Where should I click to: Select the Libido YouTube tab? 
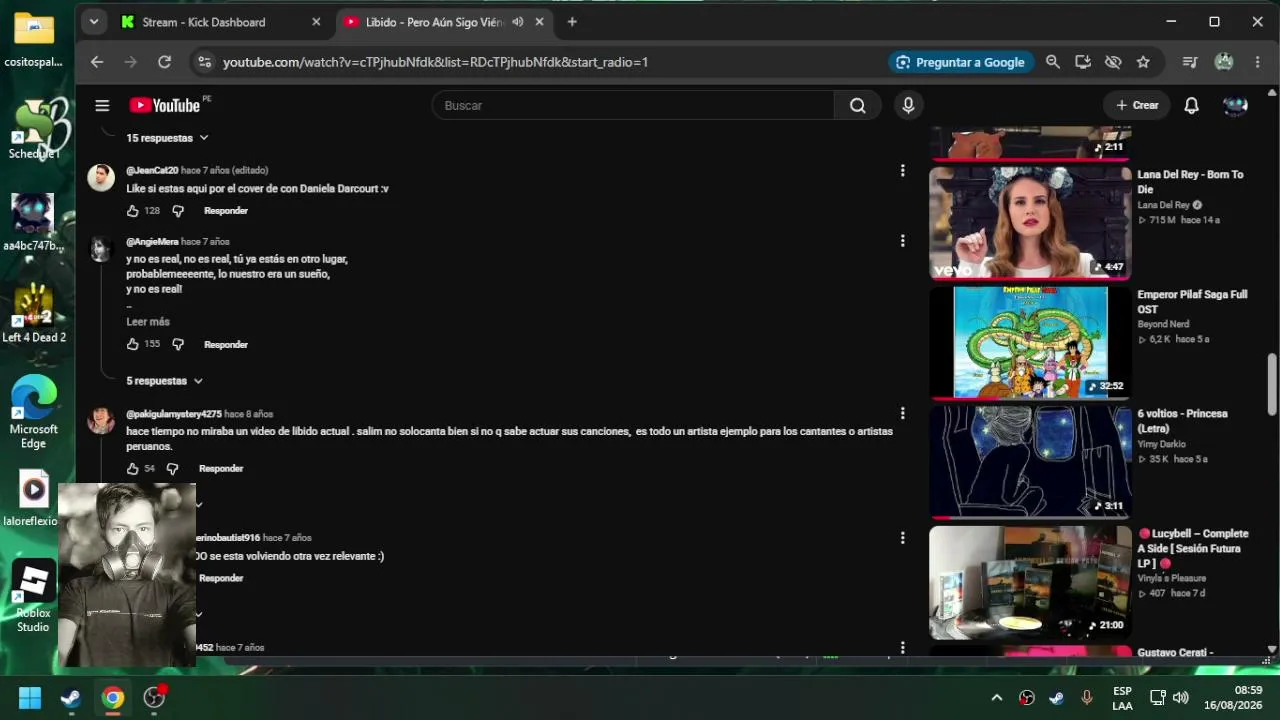[434, 22]
